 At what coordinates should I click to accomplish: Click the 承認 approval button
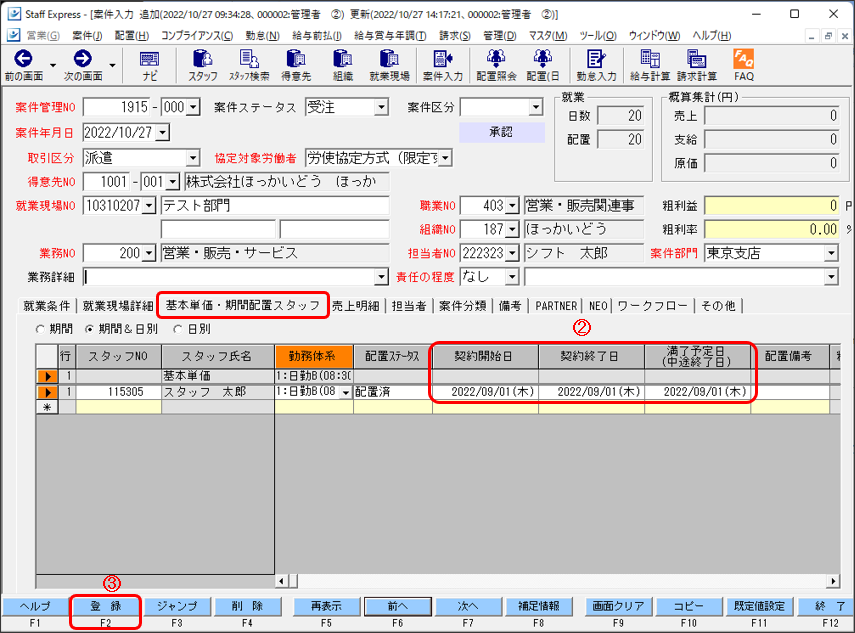[501, 132]
